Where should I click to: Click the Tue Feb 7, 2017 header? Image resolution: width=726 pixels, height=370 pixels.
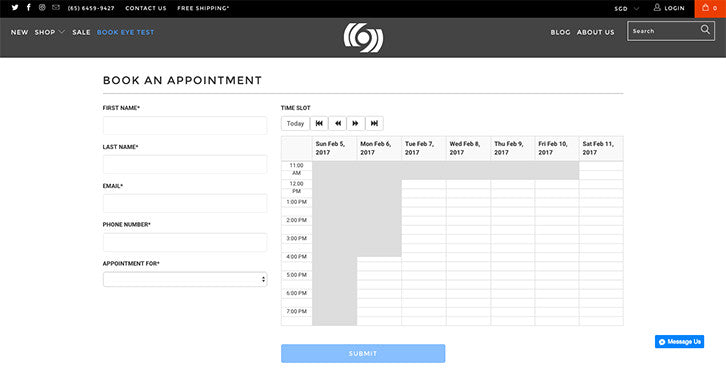point(424,148)
